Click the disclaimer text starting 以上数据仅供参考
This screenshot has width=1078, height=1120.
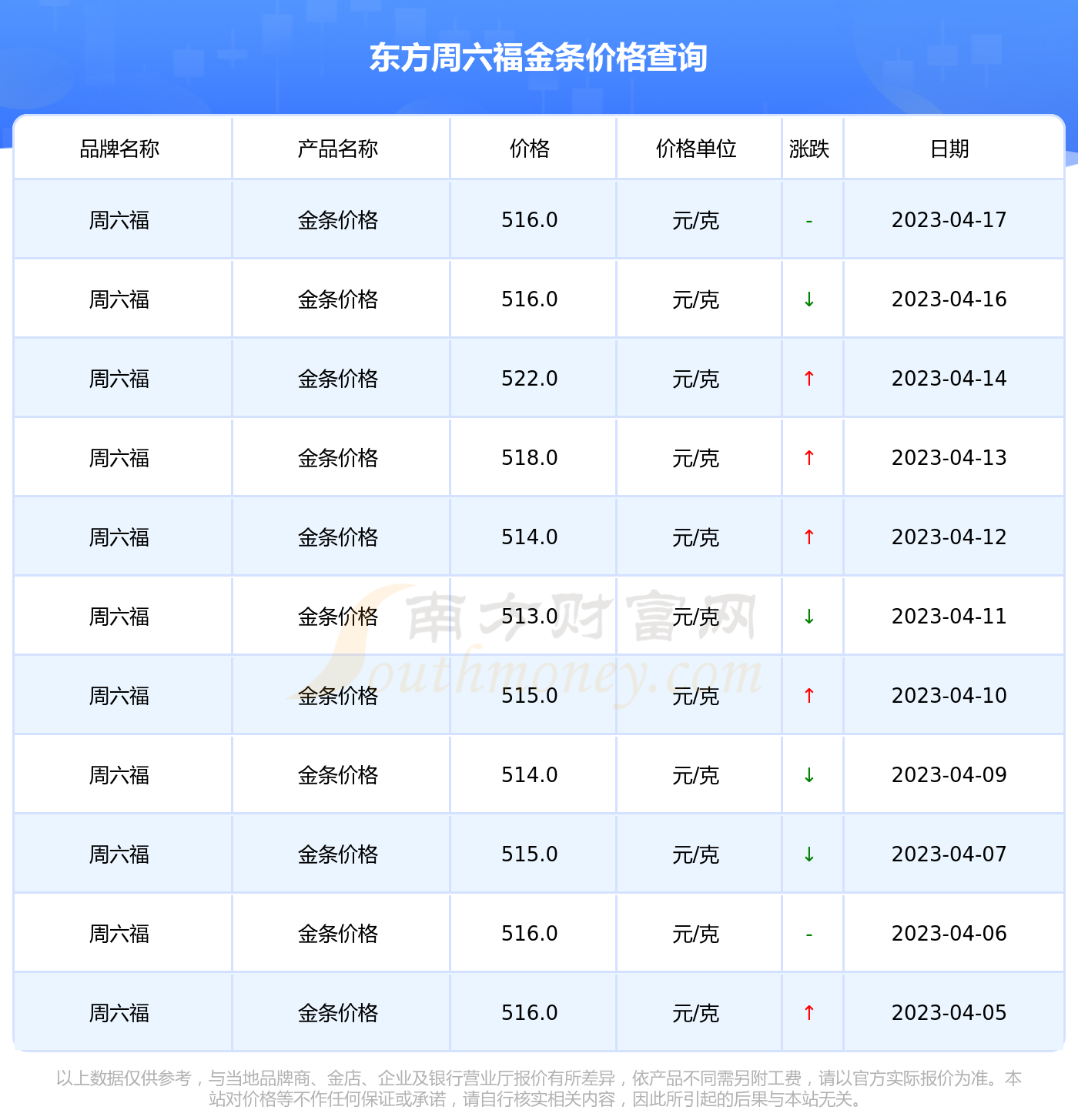pos(538,1088)
